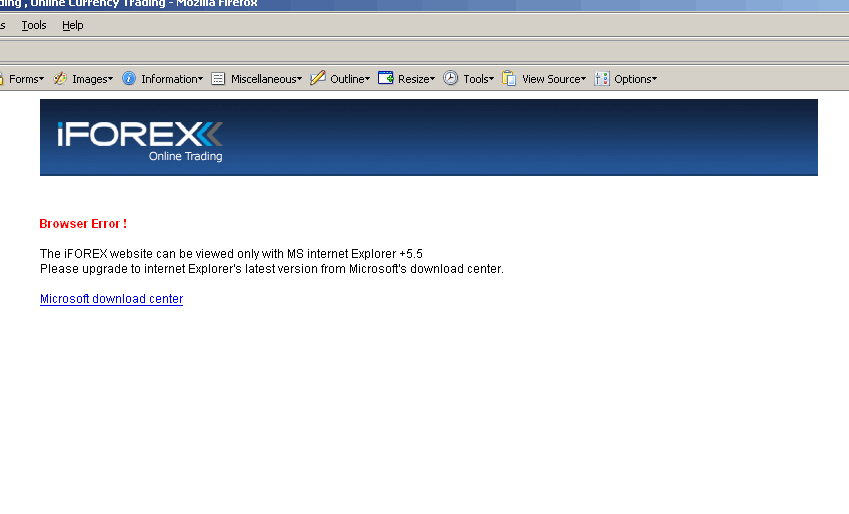
Task: Open the Tools menu in menu bar
Action: pos(34,25)
